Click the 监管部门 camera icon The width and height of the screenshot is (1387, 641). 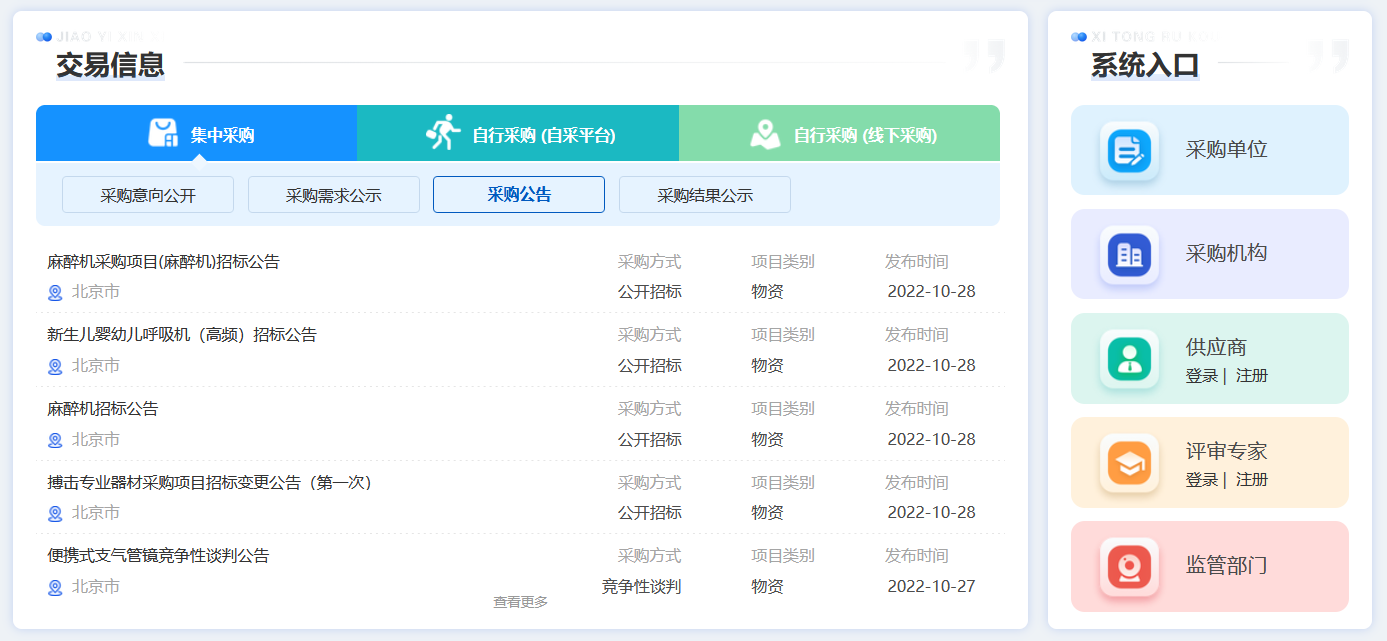[1129, 567]
